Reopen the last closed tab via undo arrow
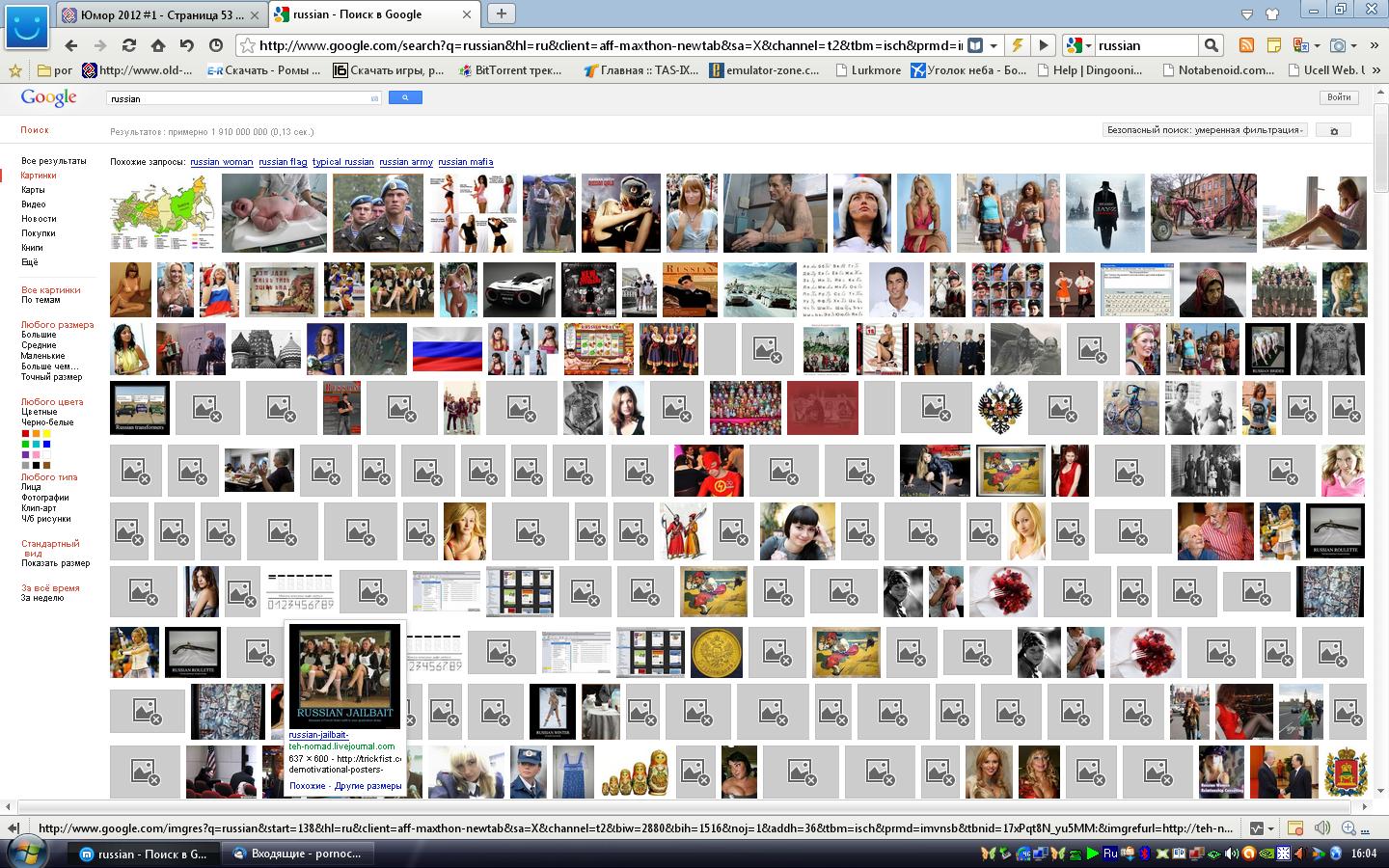 click(x=187, y=45)
